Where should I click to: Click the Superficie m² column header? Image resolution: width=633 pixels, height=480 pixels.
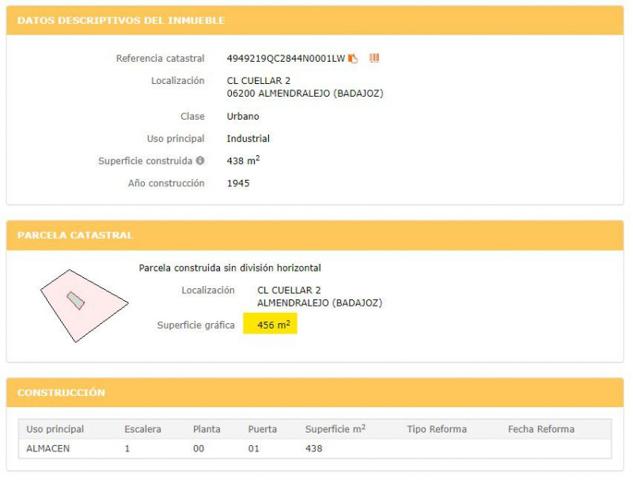[x=335, y=429]
